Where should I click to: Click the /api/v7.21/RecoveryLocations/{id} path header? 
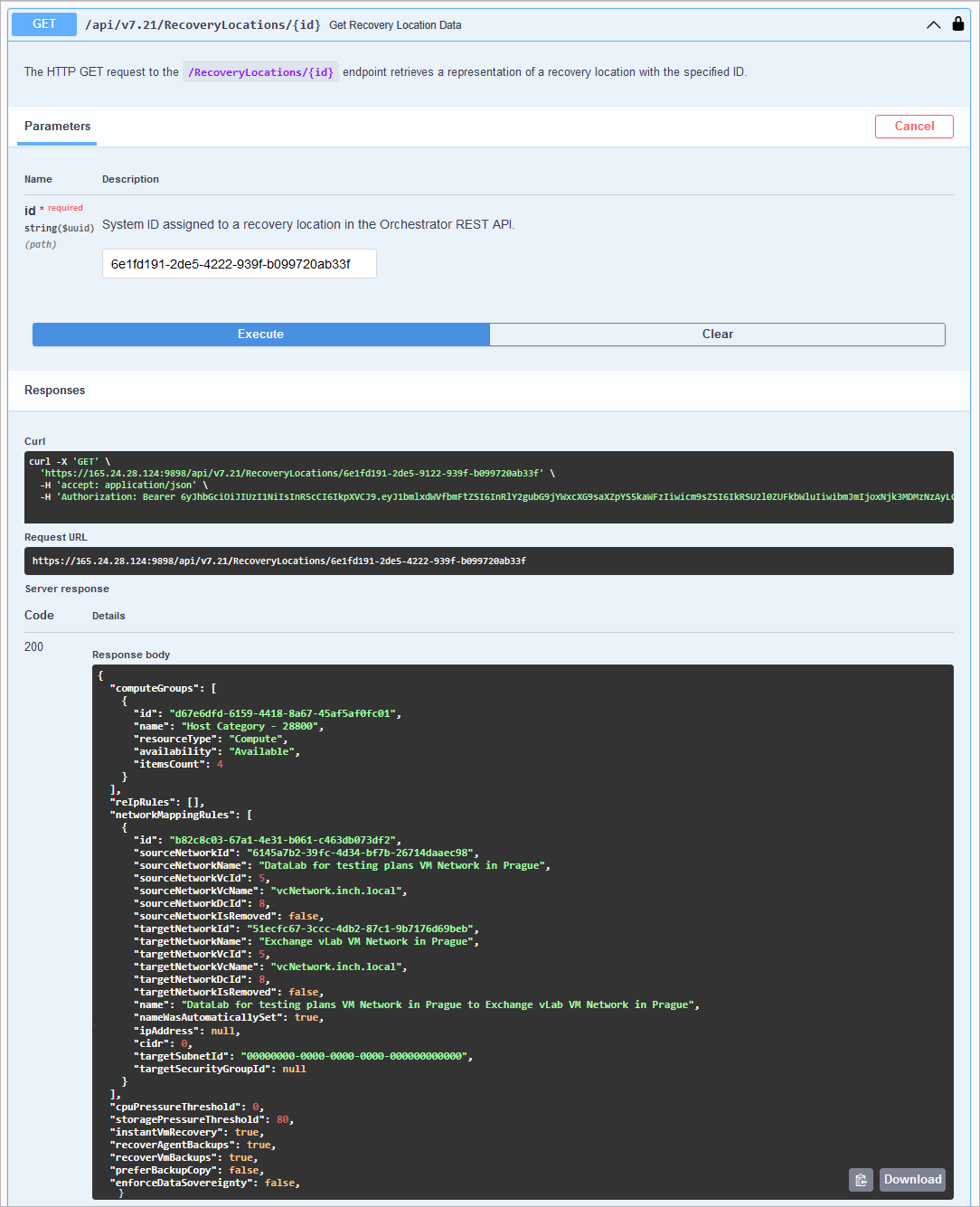tap(203, 25)
